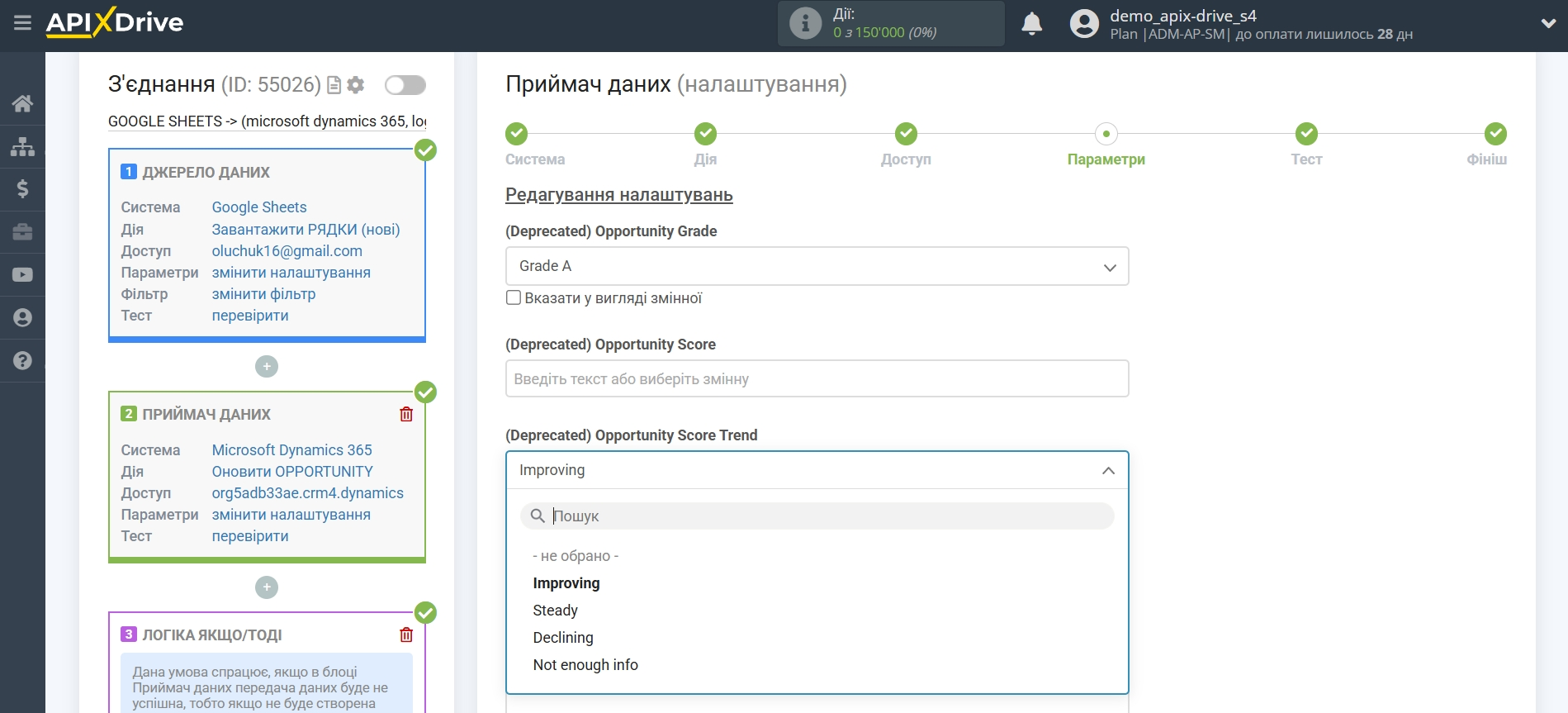Open the Microsoft Dynamics 365 link
Viewport: 1568px width, 713px height.
291,450
